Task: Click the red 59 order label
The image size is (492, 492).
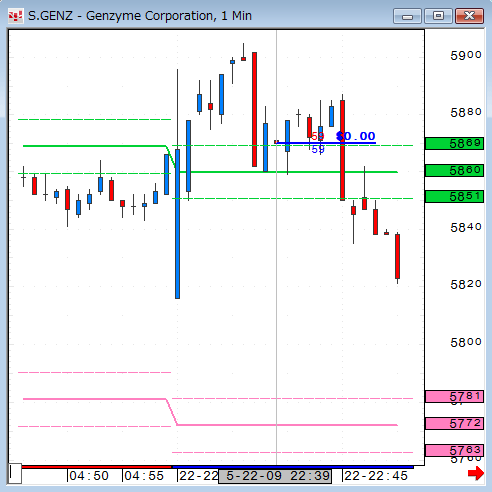Action: [x=318, y=136]
